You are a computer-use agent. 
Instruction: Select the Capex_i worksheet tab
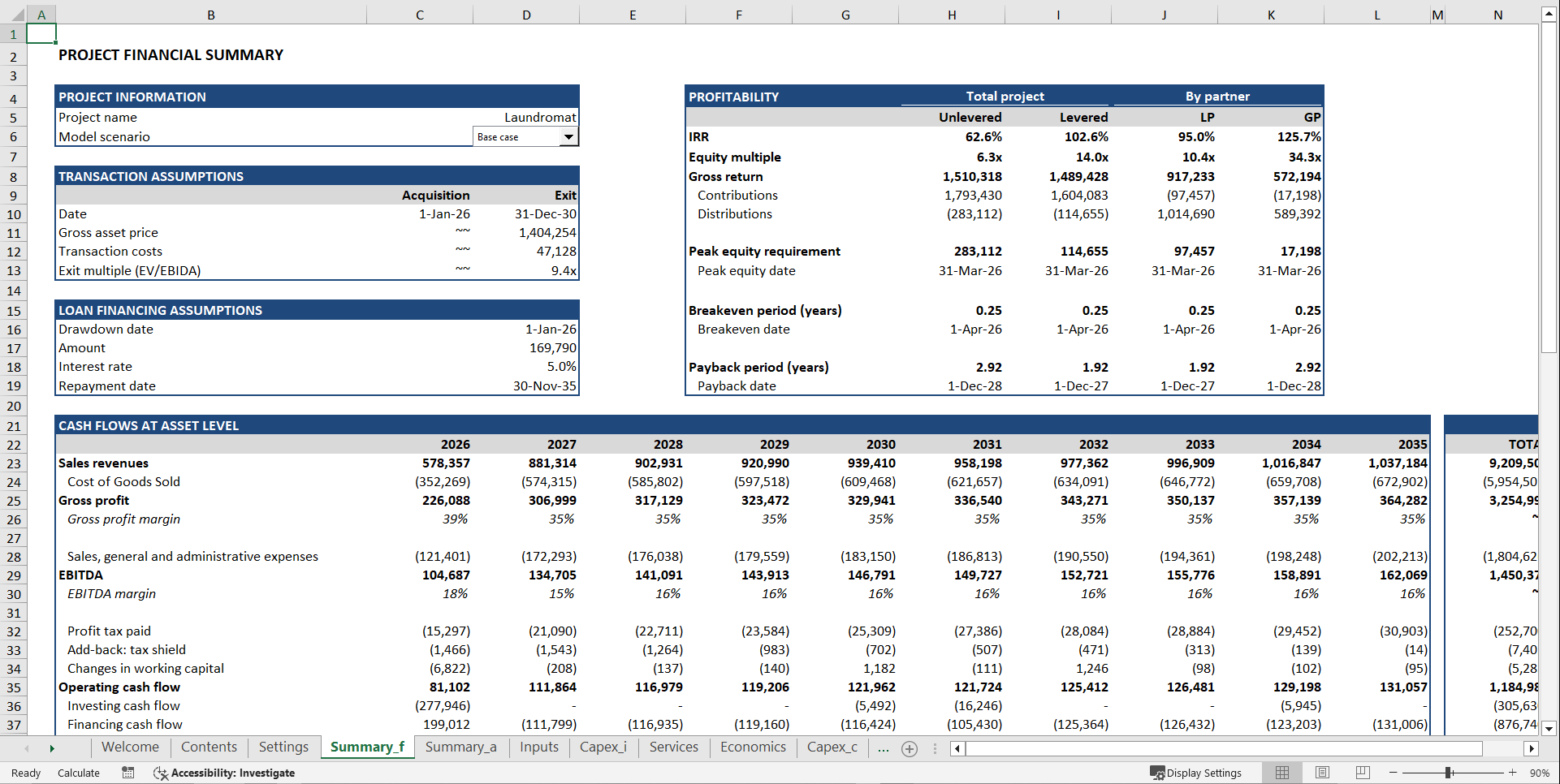coord(603,747)
